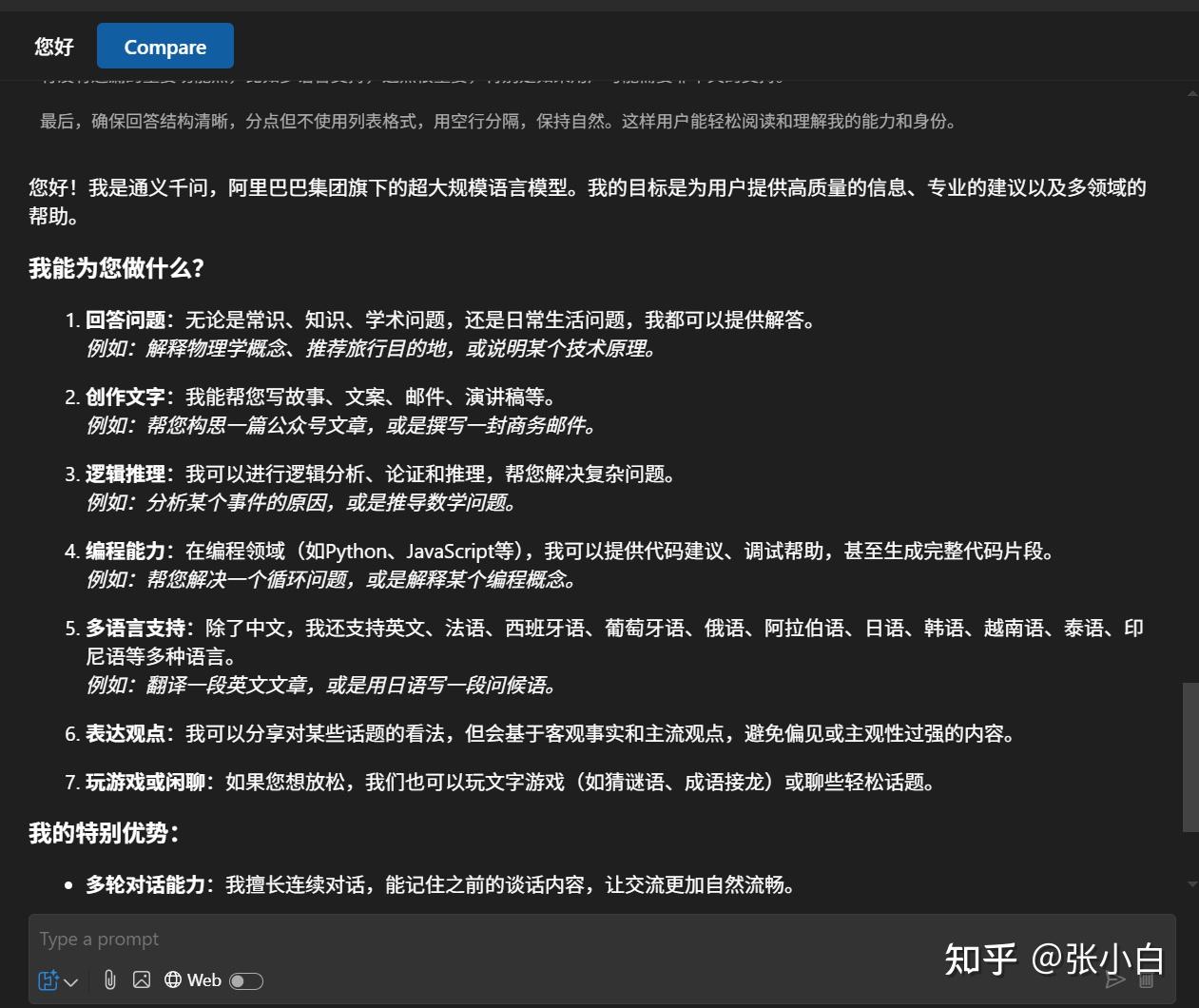Click the scrollbar up arrow
The height and width of the screenshot is (1008, 1199).
1191,93
